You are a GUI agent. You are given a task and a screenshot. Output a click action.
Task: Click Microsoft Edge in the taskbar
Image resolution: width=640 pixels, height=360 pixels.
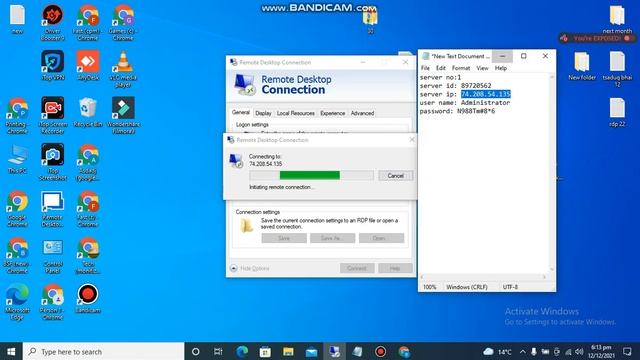242,351
